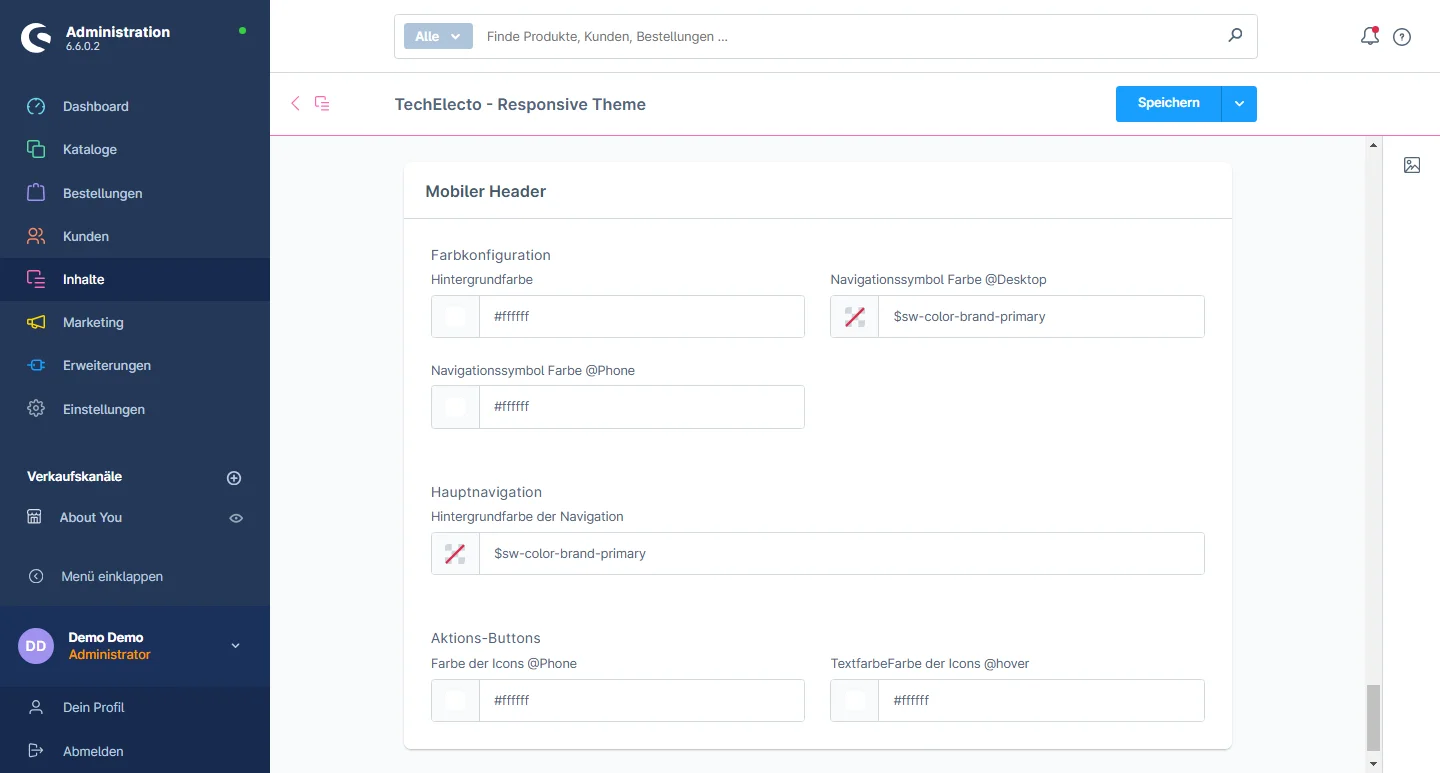Screen dimensions: 1440x773
Task: Open the Hintergrundfarbe color swatch
Action: (x=455, y=316)
